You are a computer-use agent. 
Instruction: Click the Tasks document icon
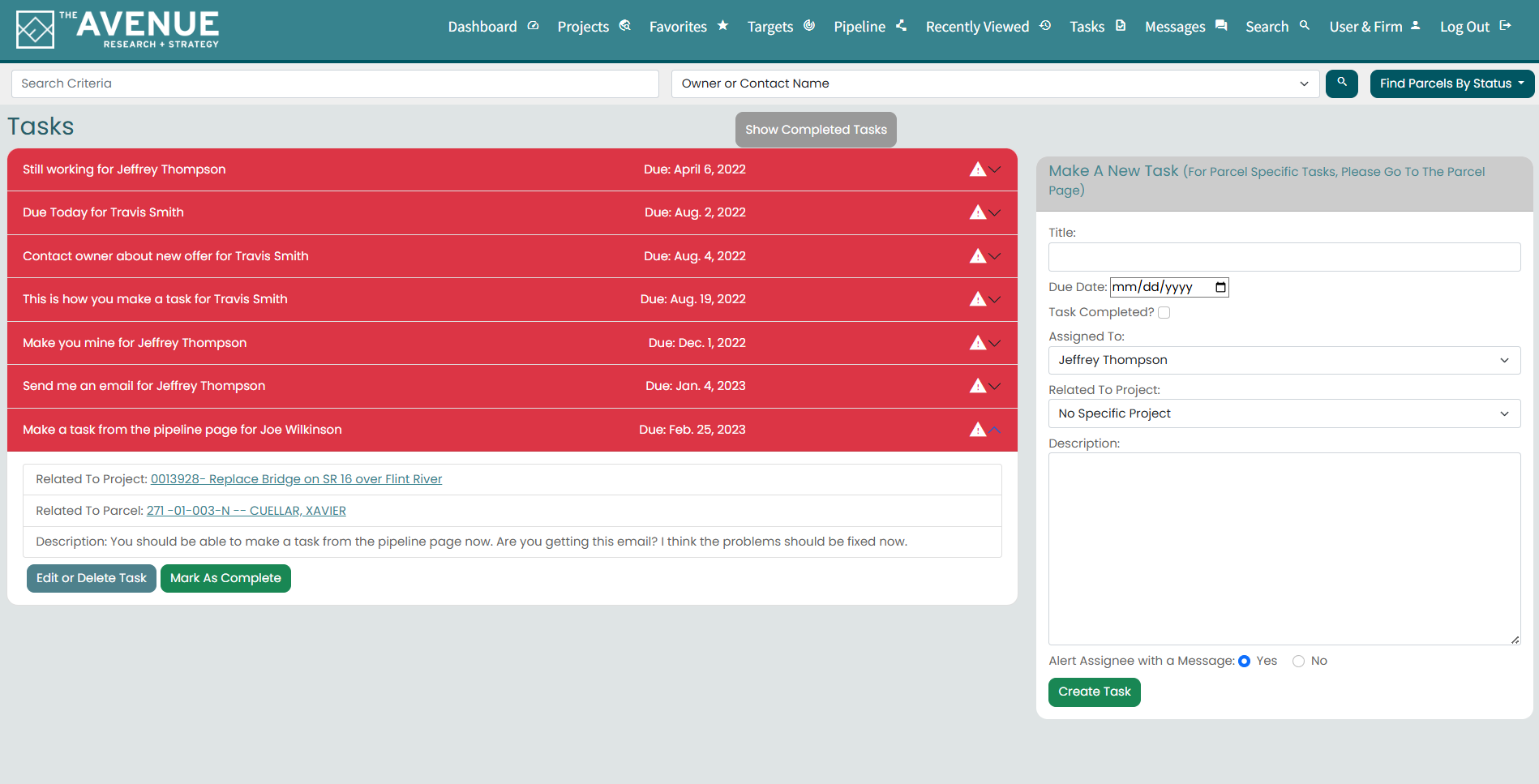pyautogui.click(x=1121, y=26)
